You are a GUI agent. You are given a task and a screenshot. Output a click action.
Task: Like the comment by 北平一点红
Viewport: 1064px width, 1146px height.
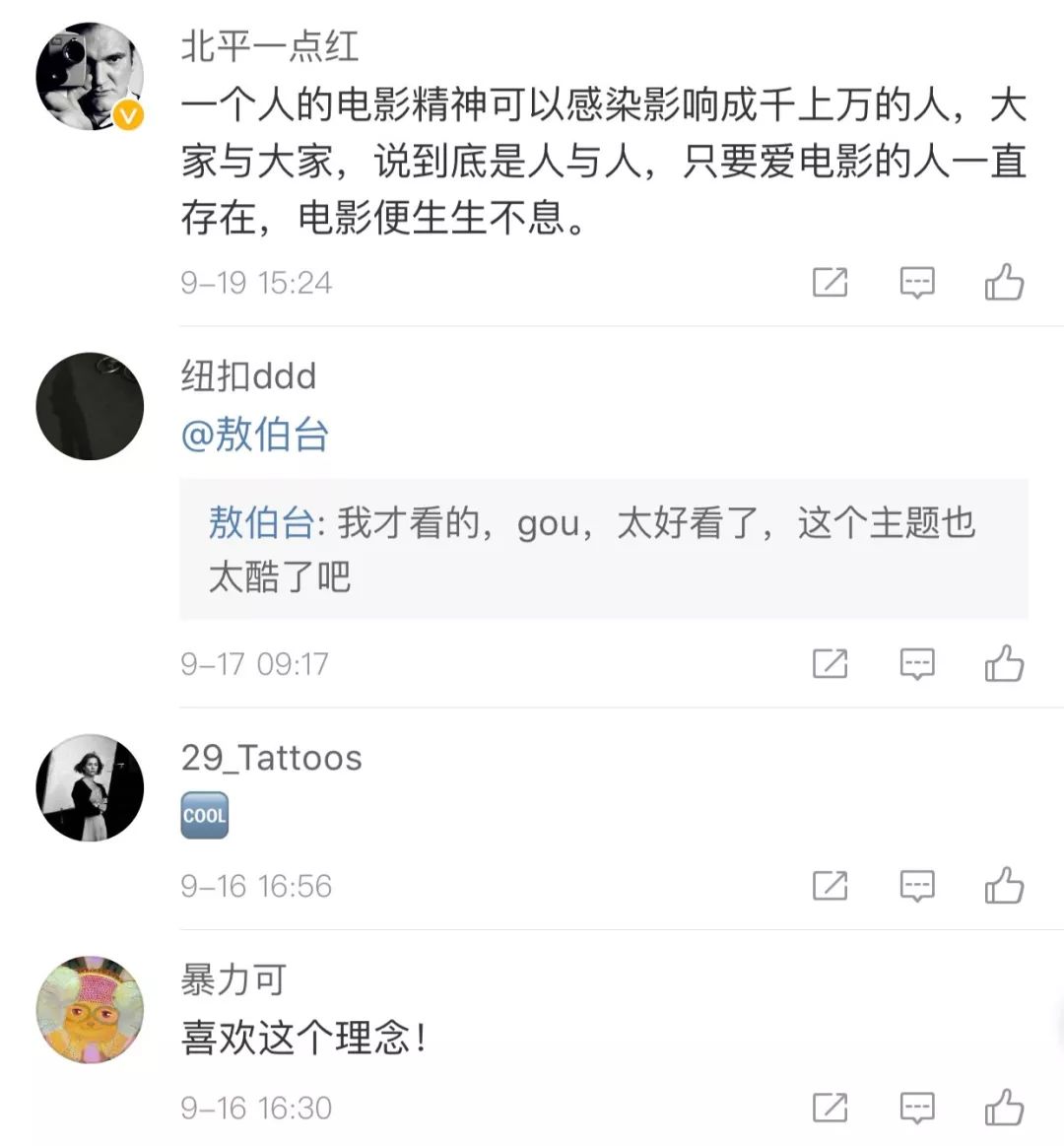[x=1004, y=283]
